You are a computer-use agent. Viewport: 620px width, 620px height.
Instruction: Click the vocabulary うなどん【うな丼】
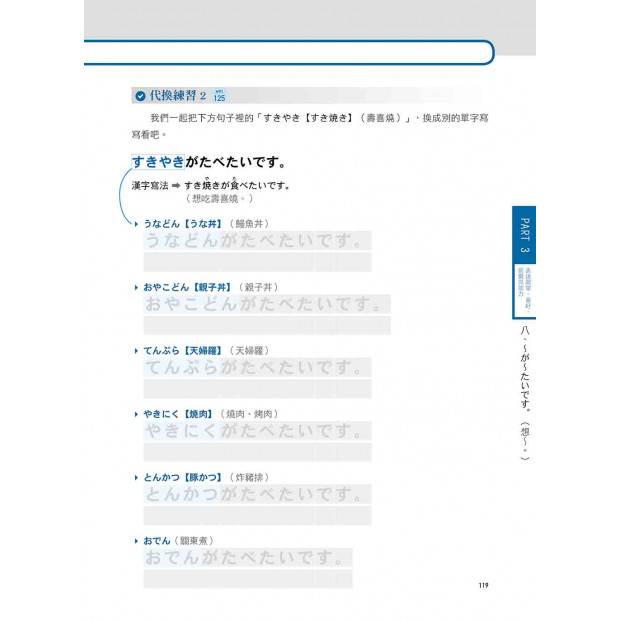point(183,224)
